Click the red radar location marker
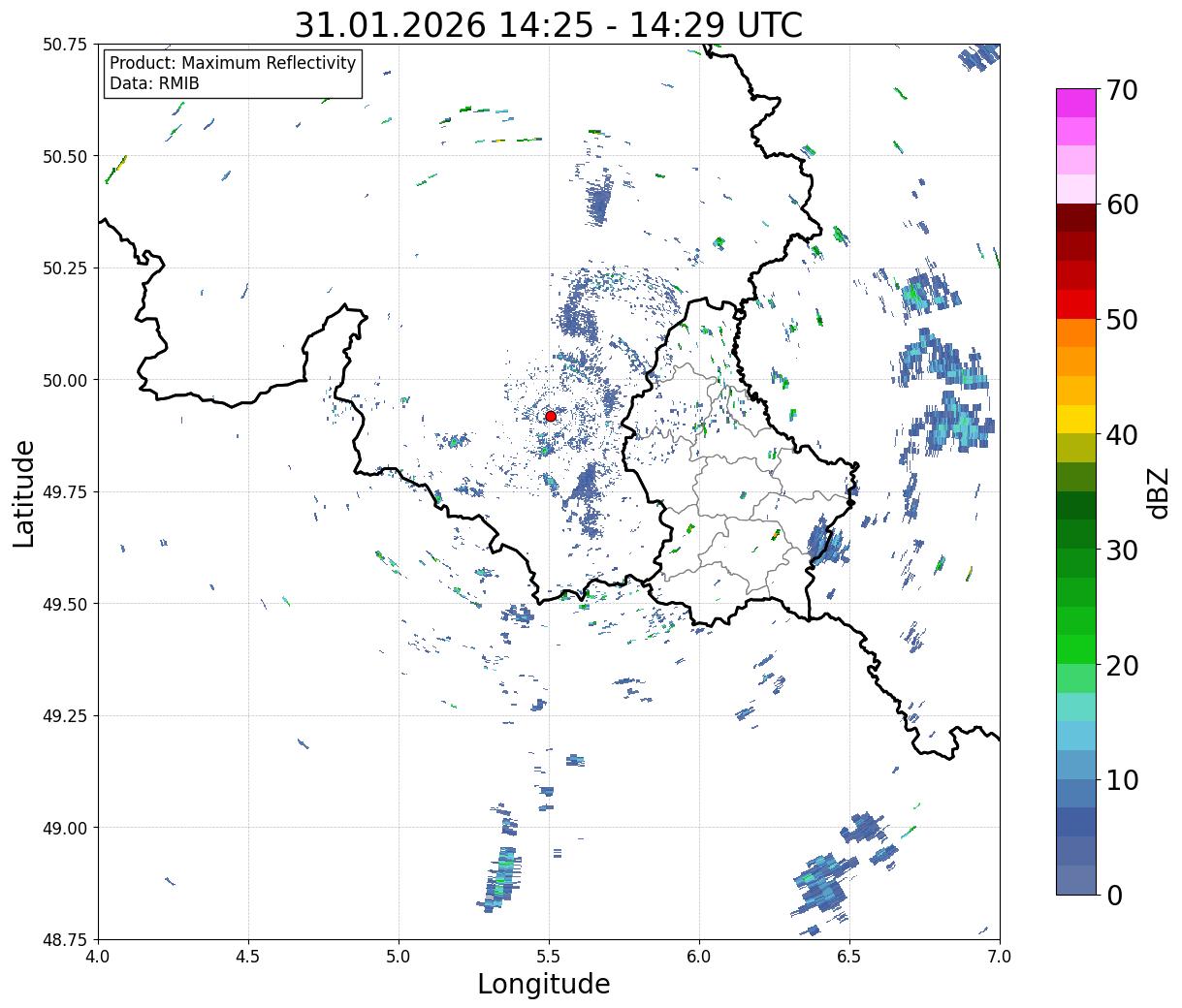1182x1008 pixels. (550, 416)
